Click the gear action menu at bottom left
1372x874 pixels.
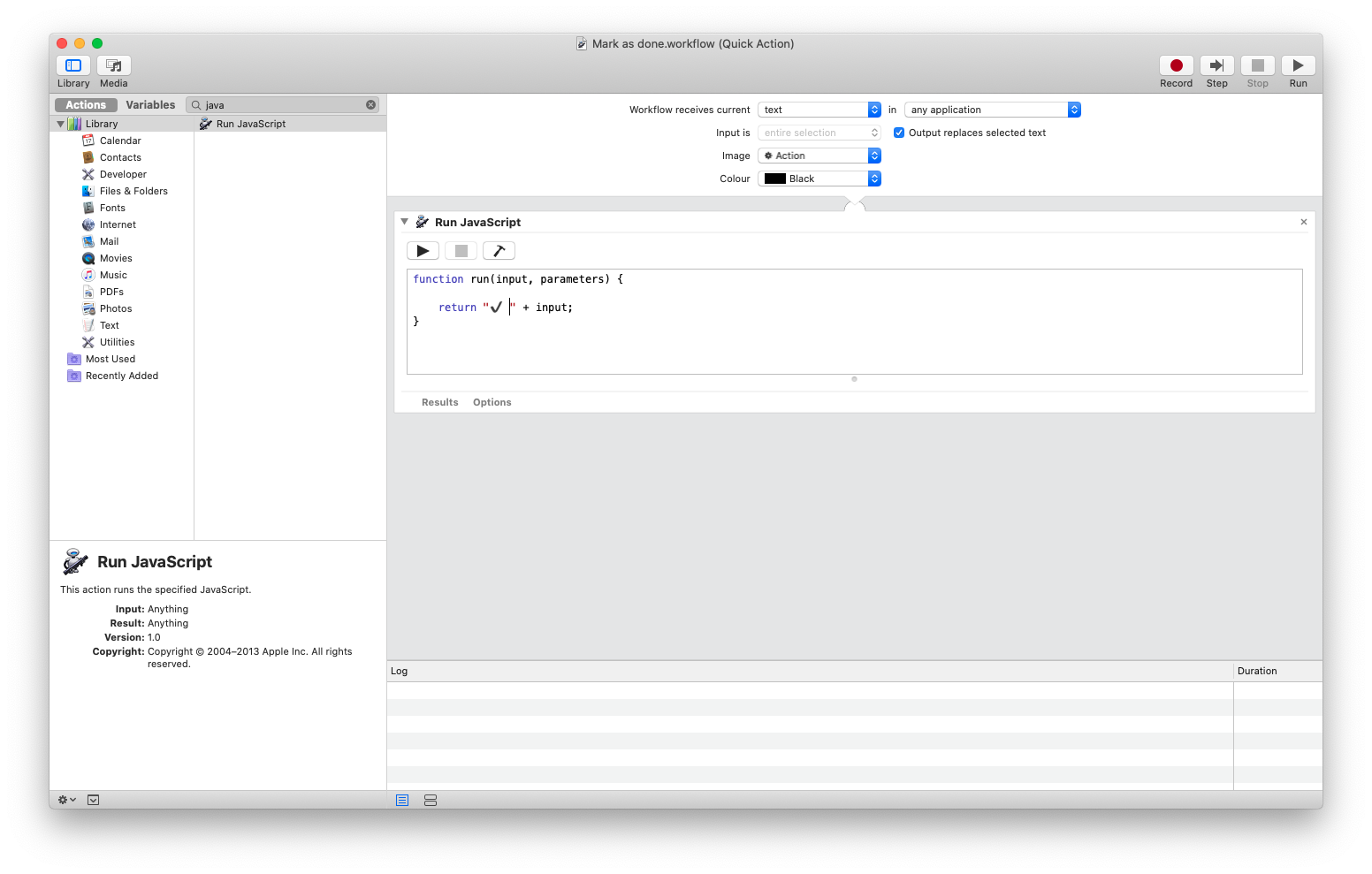[x=65, y=799]
